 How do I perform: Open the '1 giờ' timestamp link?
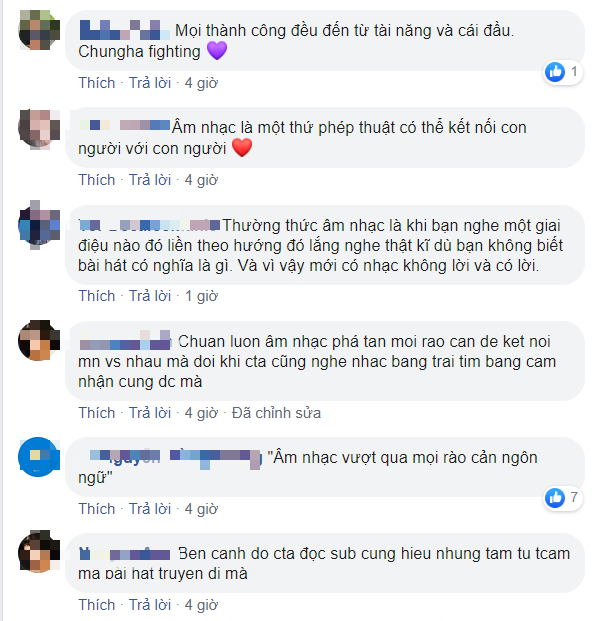[x=201, y=296]
